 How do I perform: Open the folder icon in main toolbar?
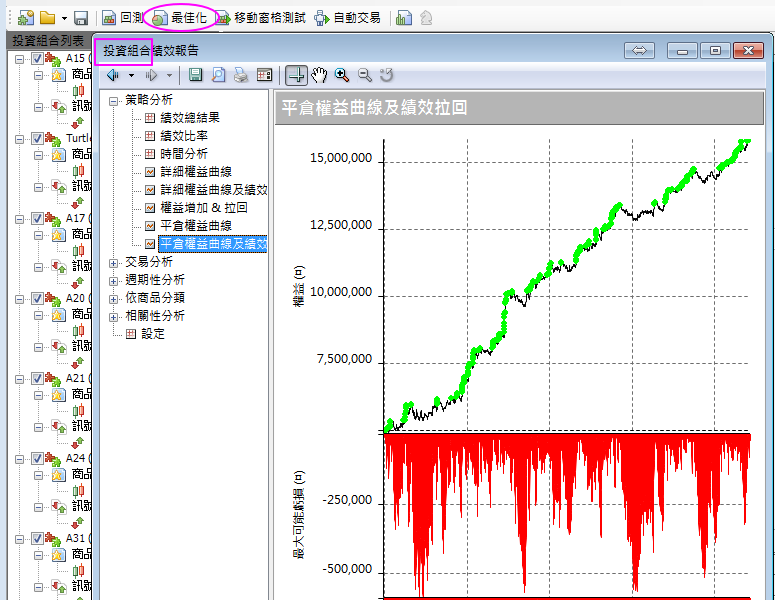point(47,18)
